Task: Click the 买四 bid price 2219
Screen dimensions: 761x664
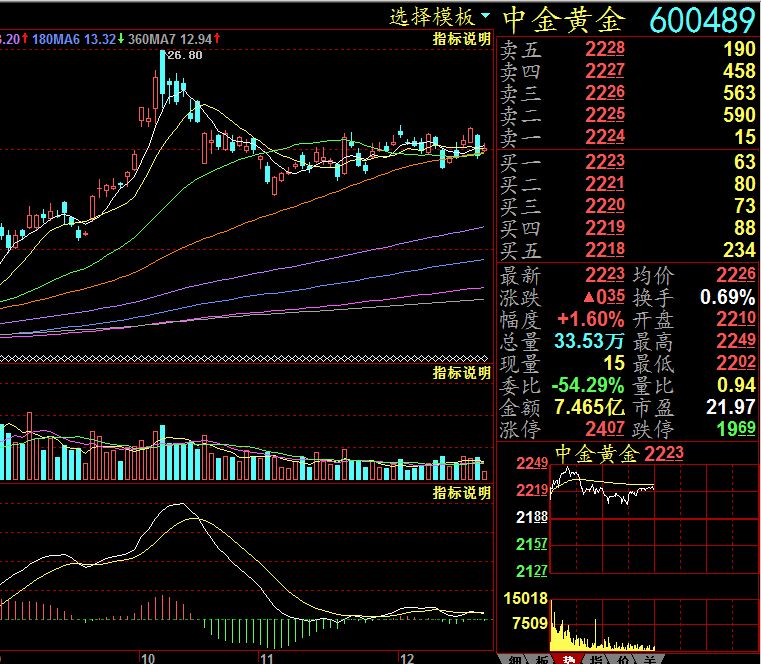Action: tap(605, 228)
